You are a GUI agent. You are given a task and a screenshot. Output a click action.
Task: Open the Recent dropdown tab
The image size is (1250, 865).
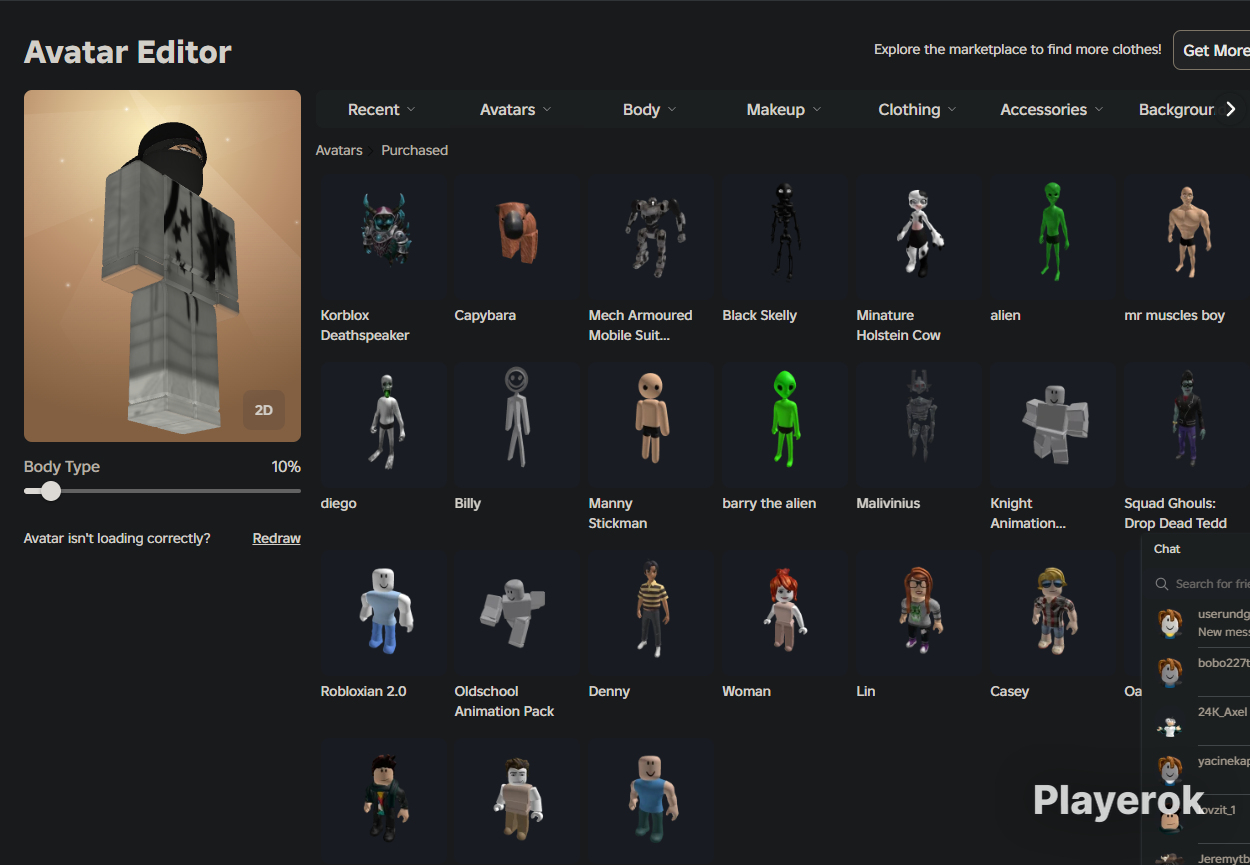(x=381, y=110)
